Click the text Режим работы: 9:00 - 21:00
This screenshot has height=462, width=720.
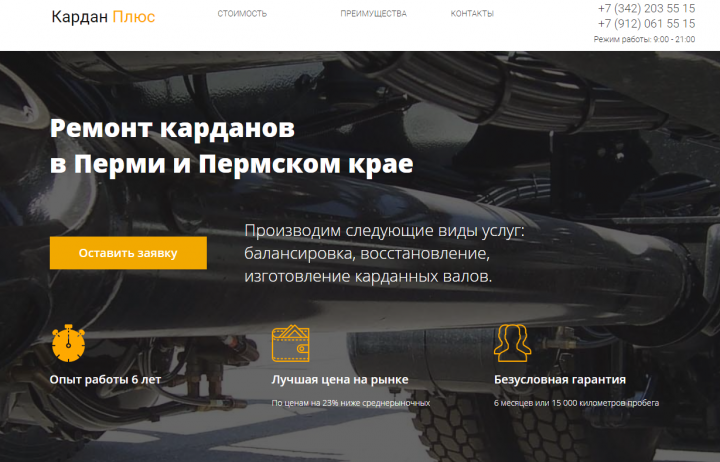coord(644,39)
